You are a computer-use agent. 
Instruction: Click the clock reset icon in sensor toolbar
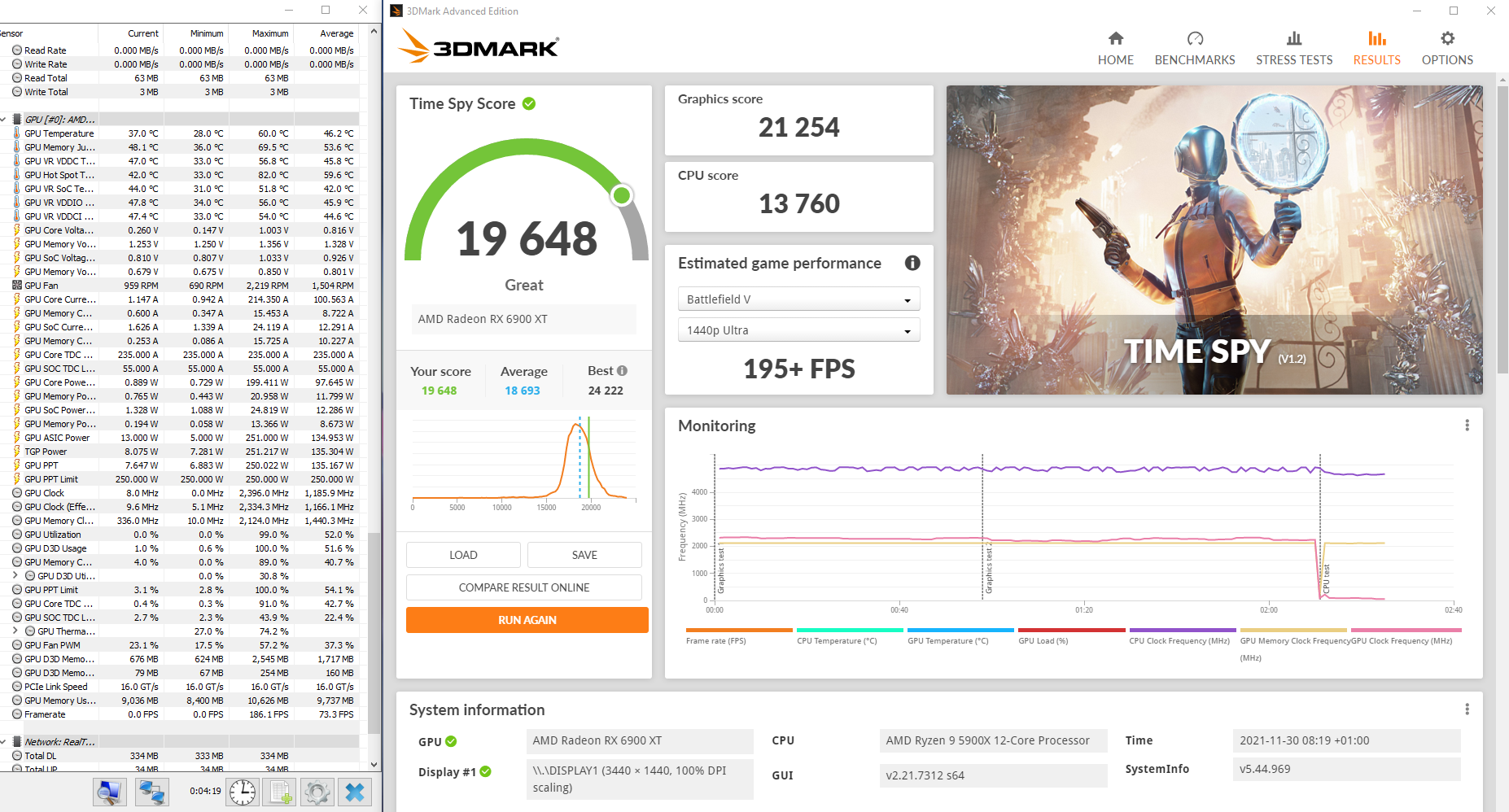(243, 792)
